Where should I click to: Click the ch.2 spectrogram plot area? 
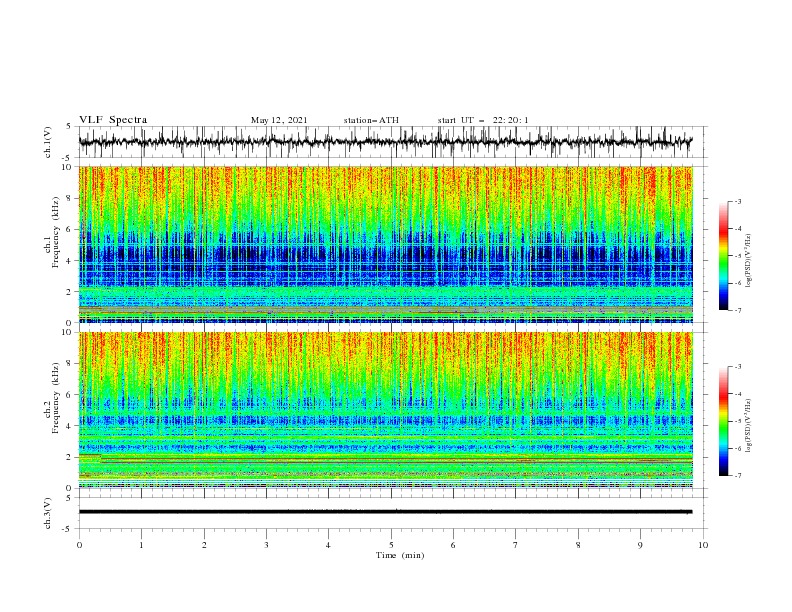coord(385,410)
